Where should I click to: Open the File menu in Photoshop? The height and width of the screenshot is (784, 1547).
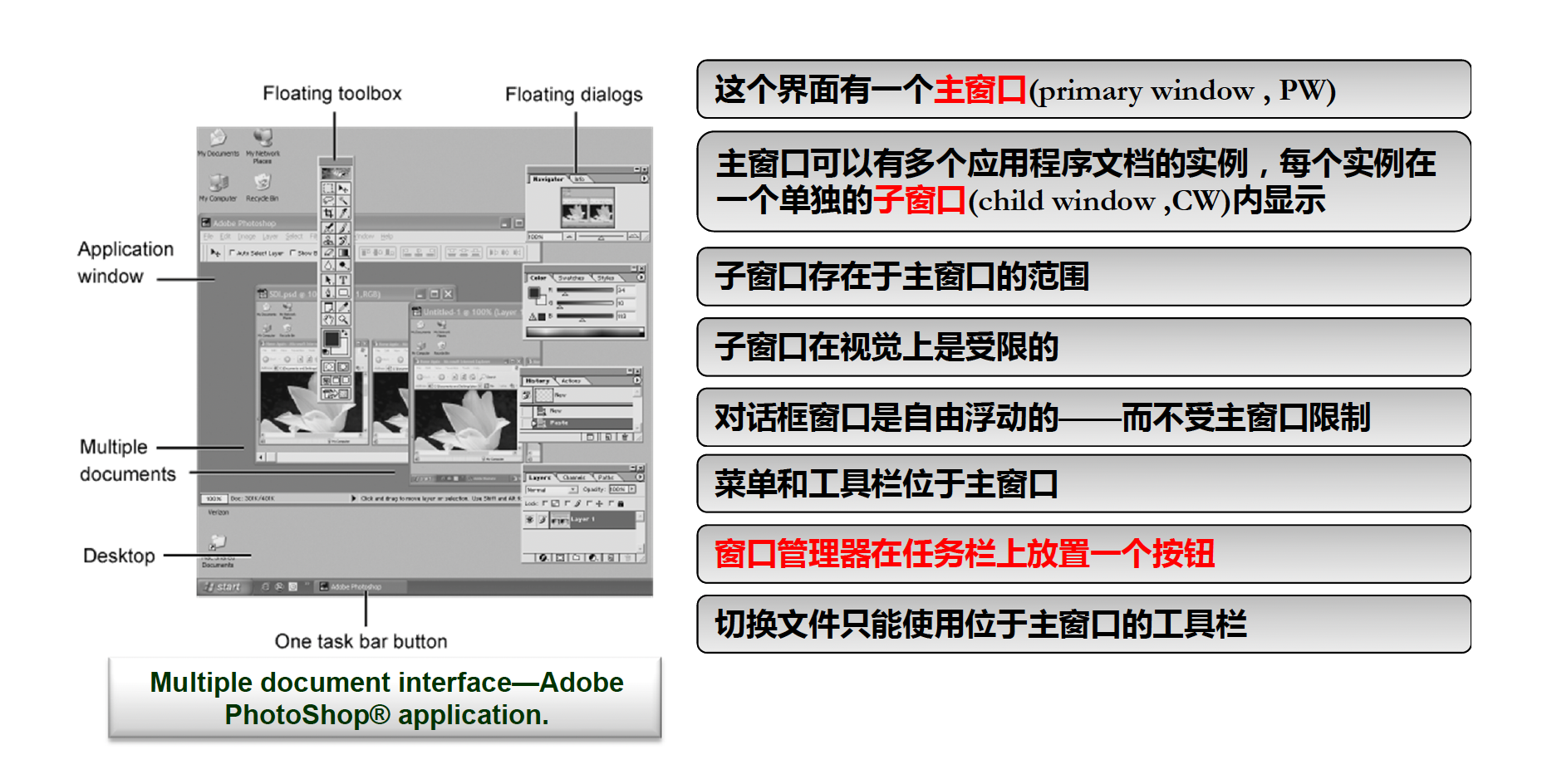point(209,237)
